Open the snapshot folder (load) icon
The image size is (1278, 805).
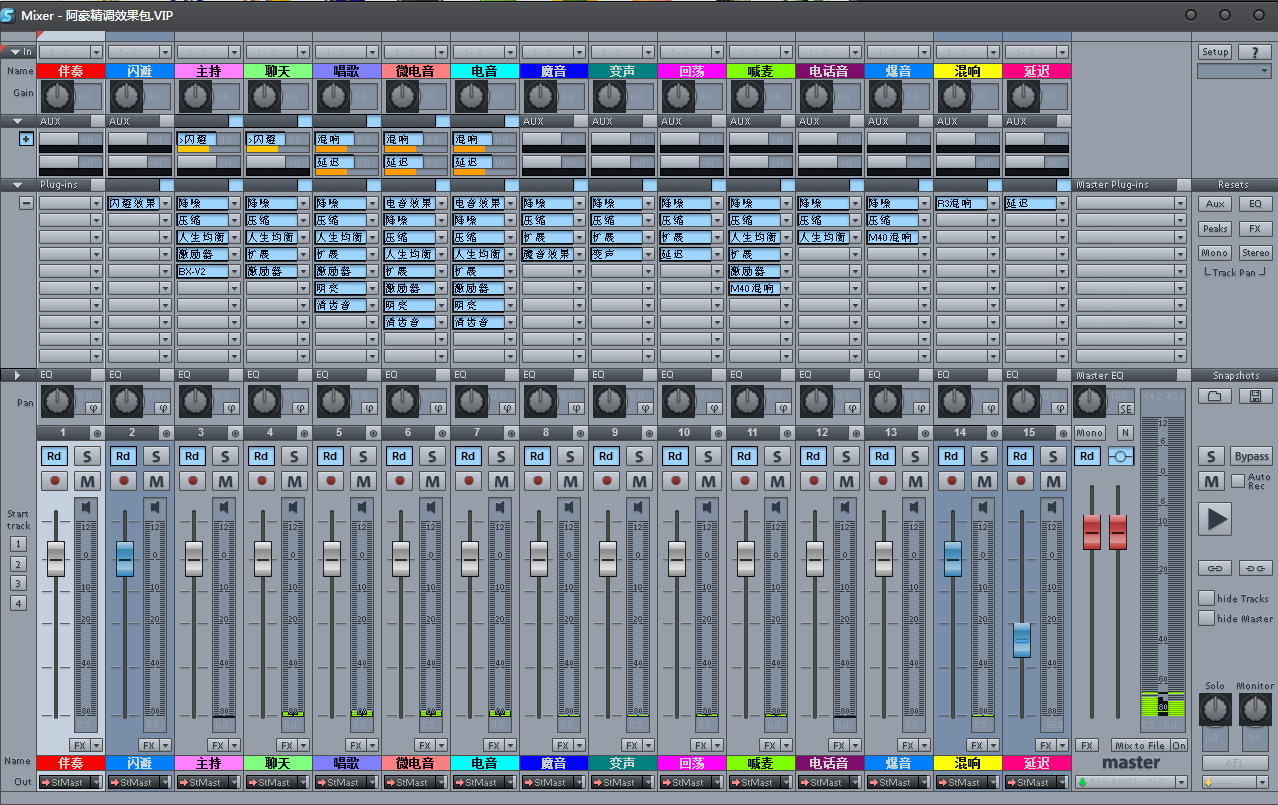click(x=1214, y=396)
